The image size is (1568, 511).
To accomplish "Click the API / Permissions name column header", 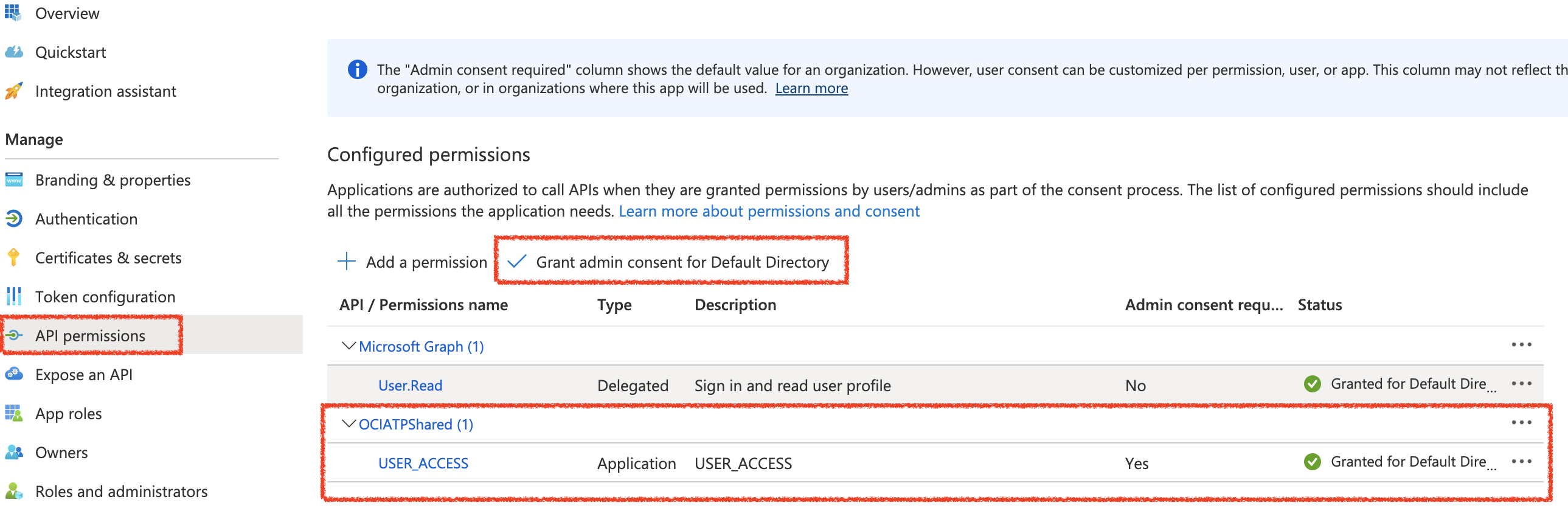I will point(424,305).
